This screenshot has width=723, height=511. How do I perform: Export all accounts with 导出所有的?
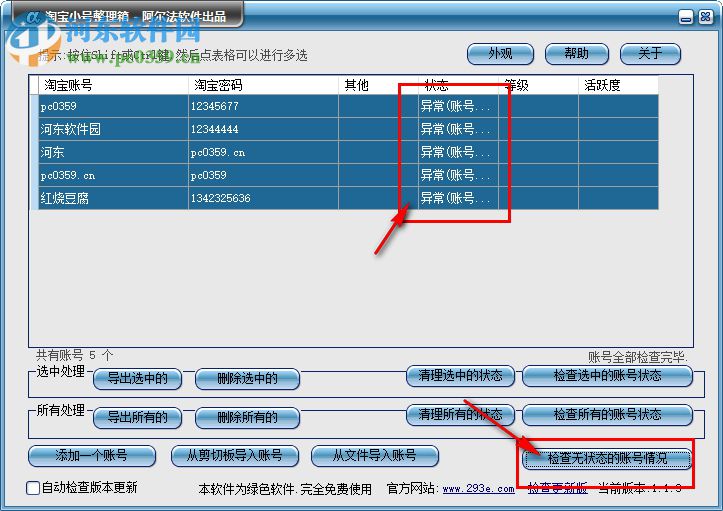tap(137, 417)
